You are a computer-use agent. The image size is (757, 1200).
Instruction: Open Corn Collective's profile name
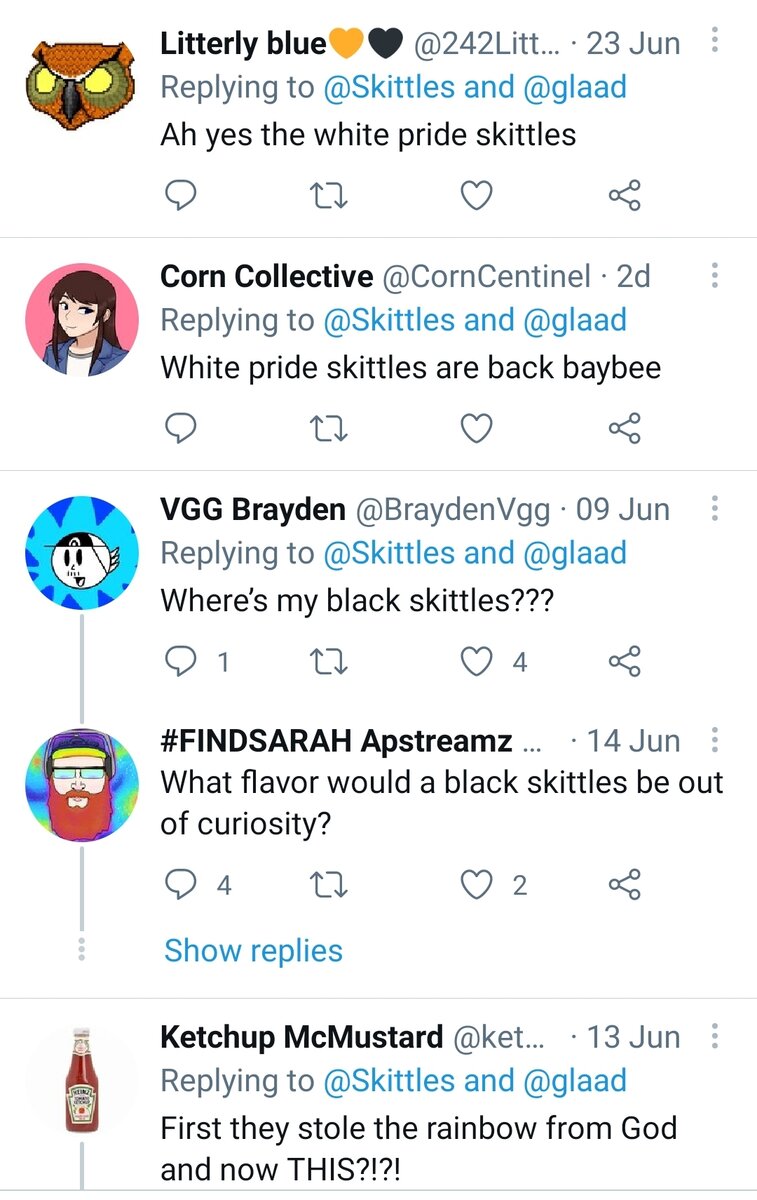[266, 276]
